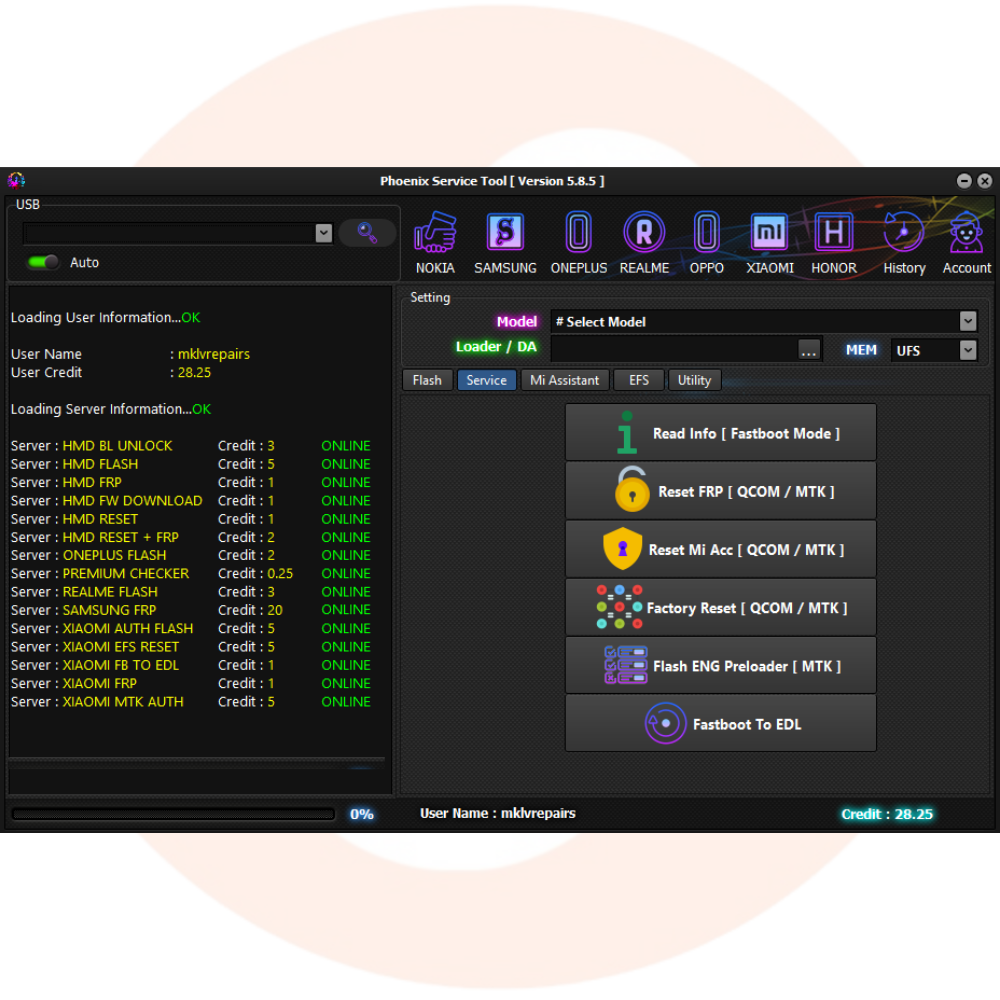Click the Model label
1000x1000 pixels.
(517, 321)
